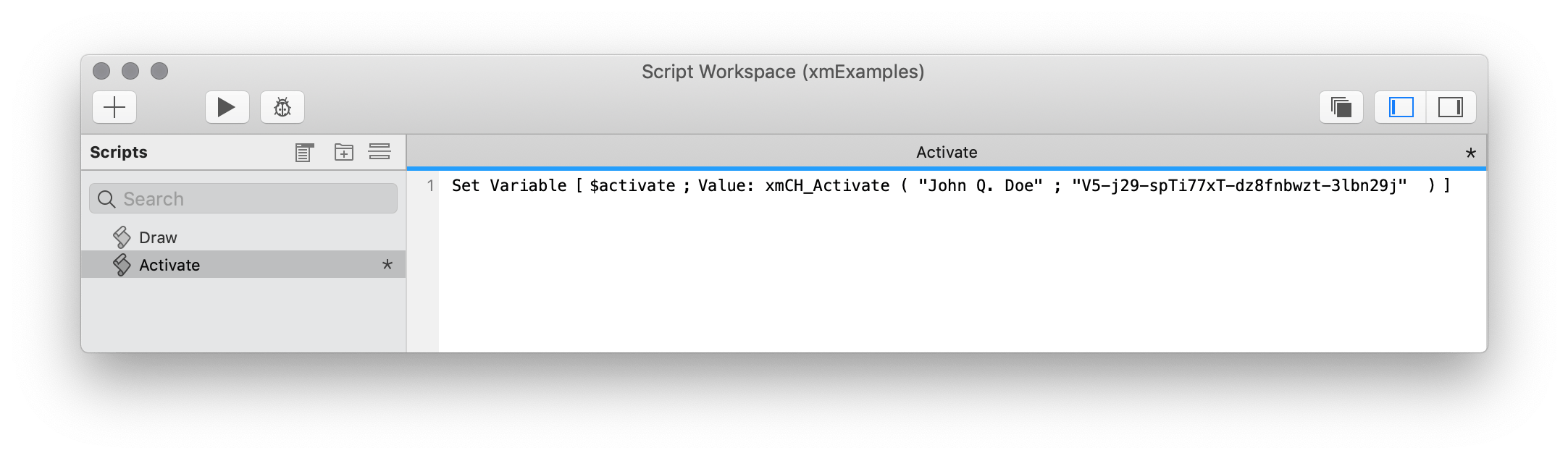Image resolution: width=1568 pixels, height=474 pixels.
Task: Switch to the Activate script tab
Action: 945,152
